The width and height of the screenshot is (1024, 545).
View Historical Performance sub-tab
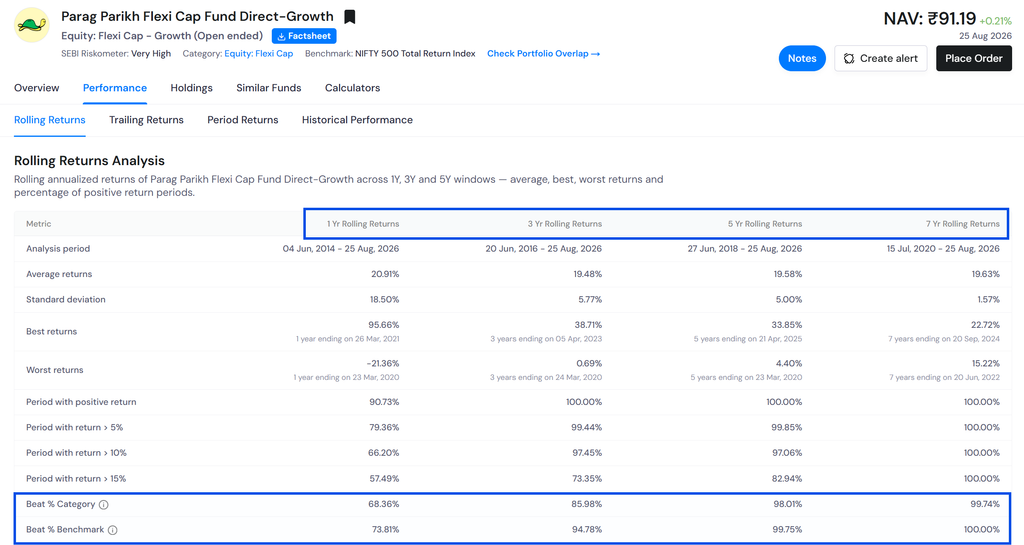357,119
